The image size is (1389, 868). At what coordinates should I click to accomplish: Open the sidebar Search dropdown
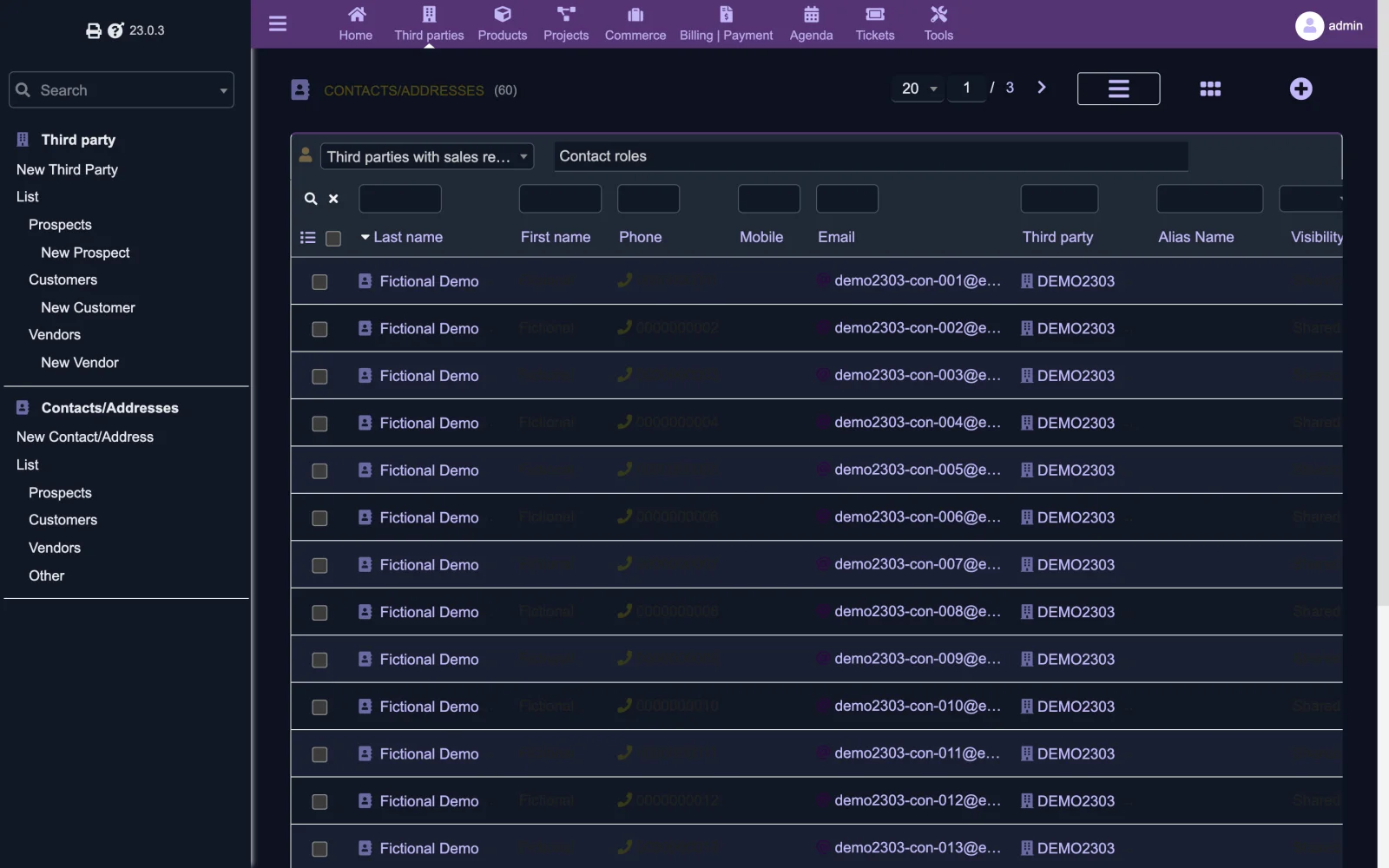[x=122, y=90]
